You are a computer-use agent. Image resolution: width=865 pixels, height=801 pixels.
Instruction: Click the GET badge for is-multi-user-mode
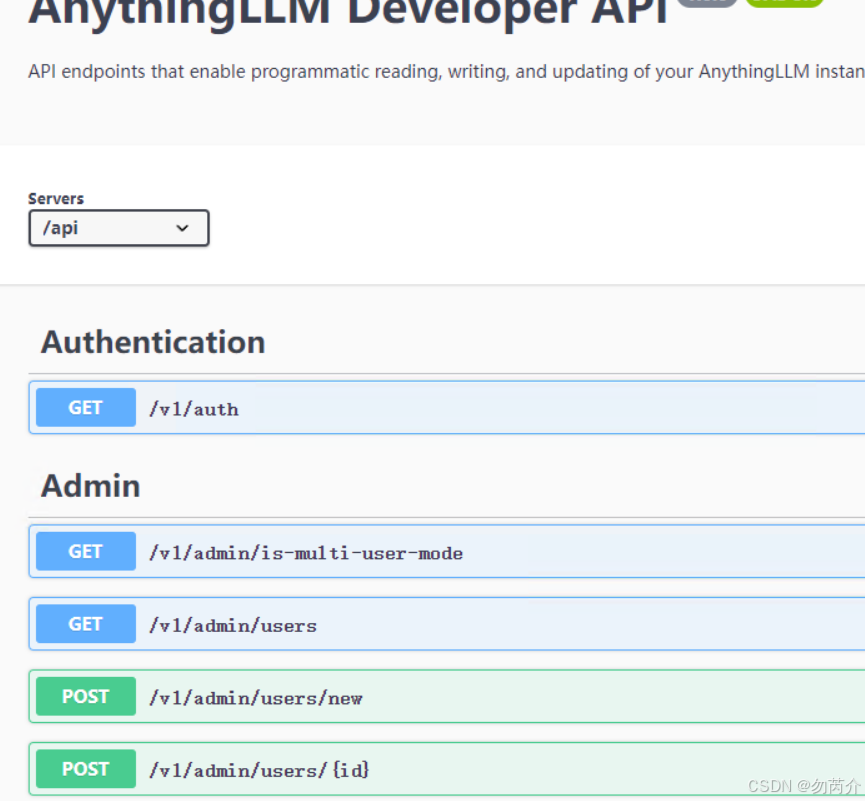pos(86,552)
